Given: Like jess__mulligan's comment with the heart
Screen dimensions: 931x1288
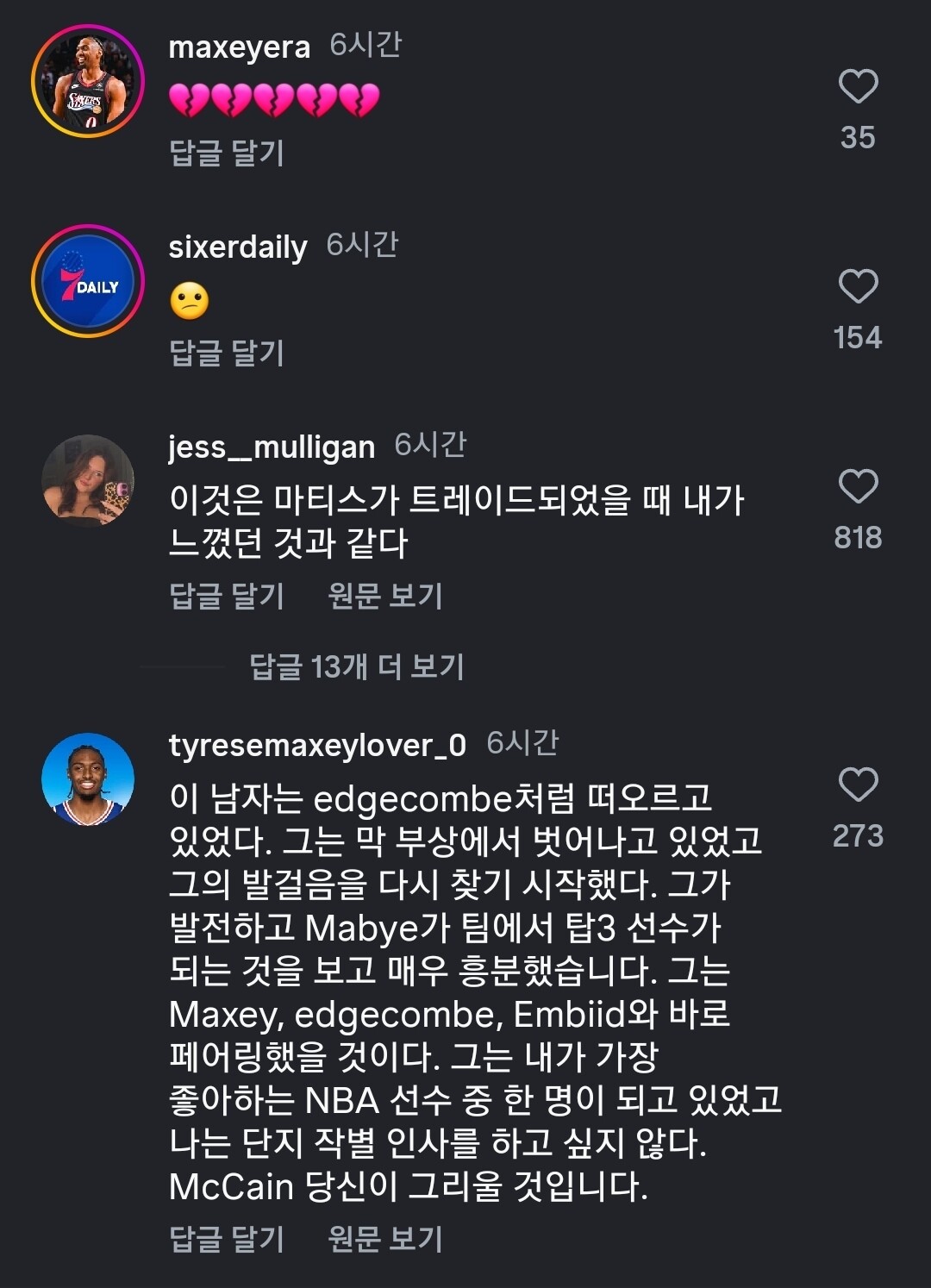Looking at the screenshot, I should (858, 486).
